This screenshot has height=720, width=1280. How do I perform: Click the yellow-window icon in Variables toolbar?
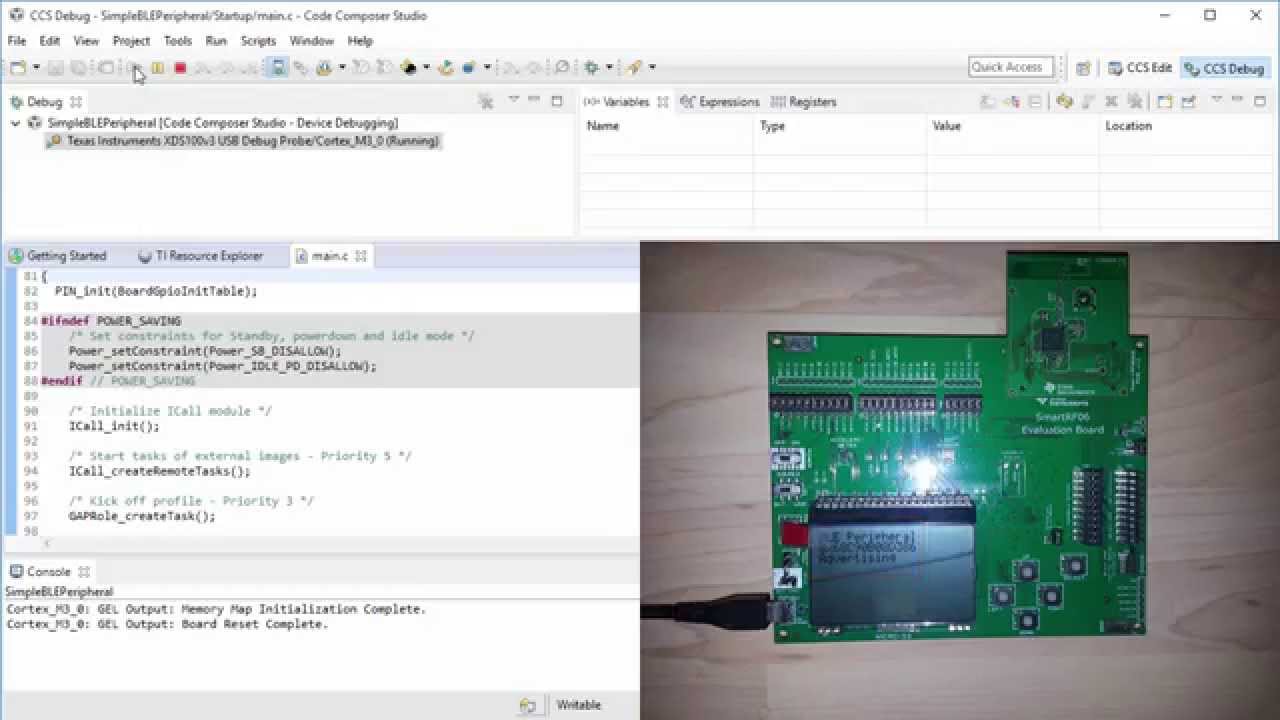pos(1165,101)
